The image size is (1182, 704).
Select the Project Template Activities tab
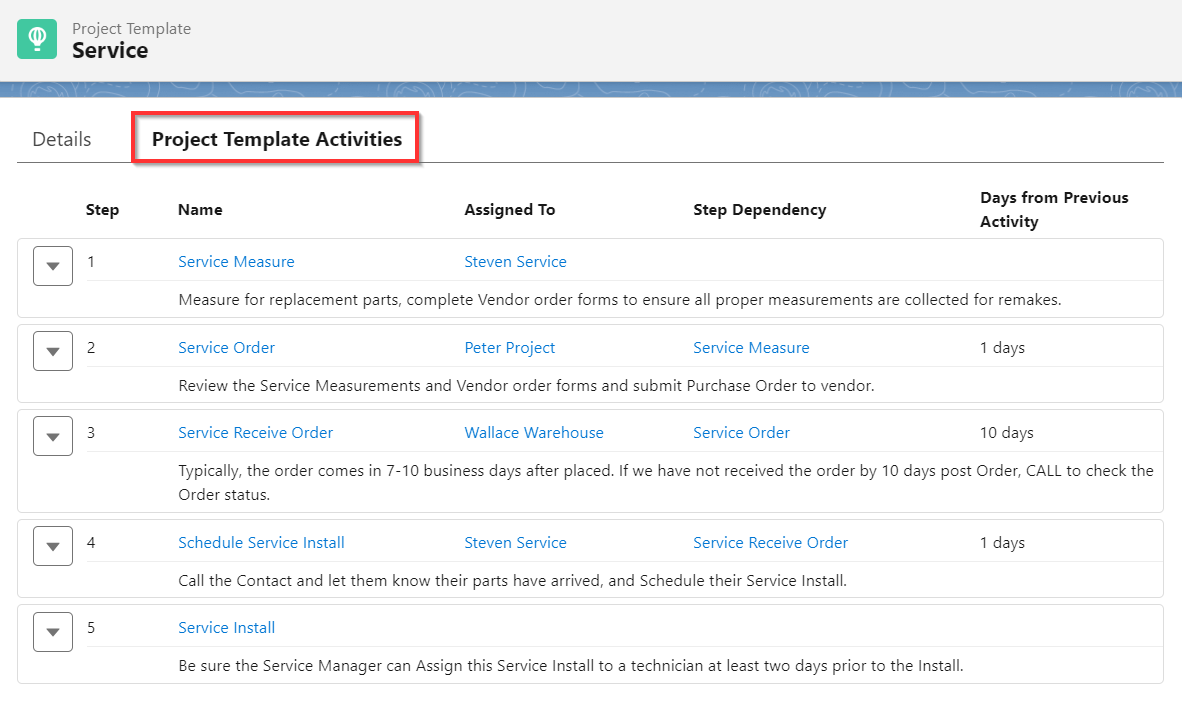275,138
